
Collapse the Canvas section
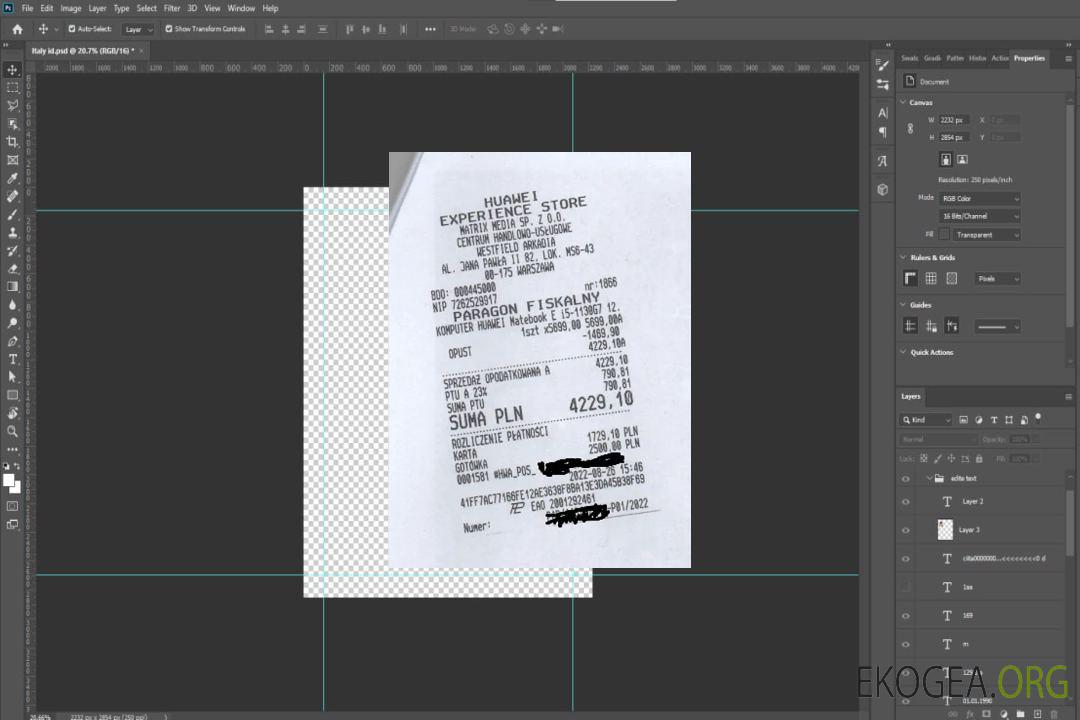click(903, 102)
